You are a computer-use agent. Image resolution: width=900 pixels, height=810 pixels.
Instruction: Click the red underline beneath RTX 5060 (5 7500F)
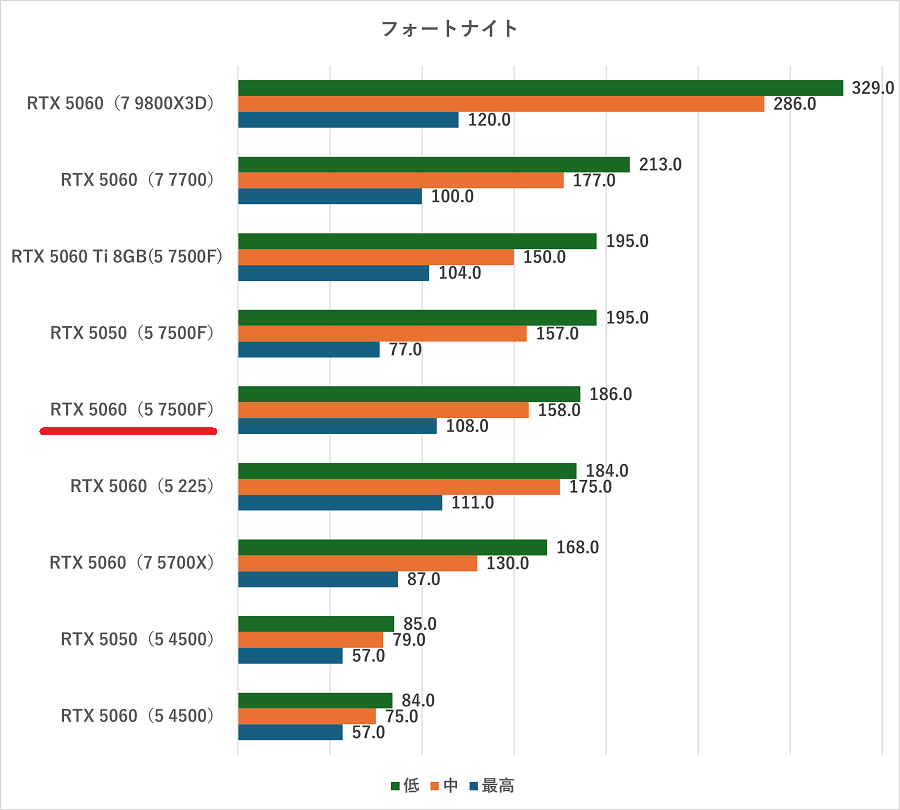128,432
